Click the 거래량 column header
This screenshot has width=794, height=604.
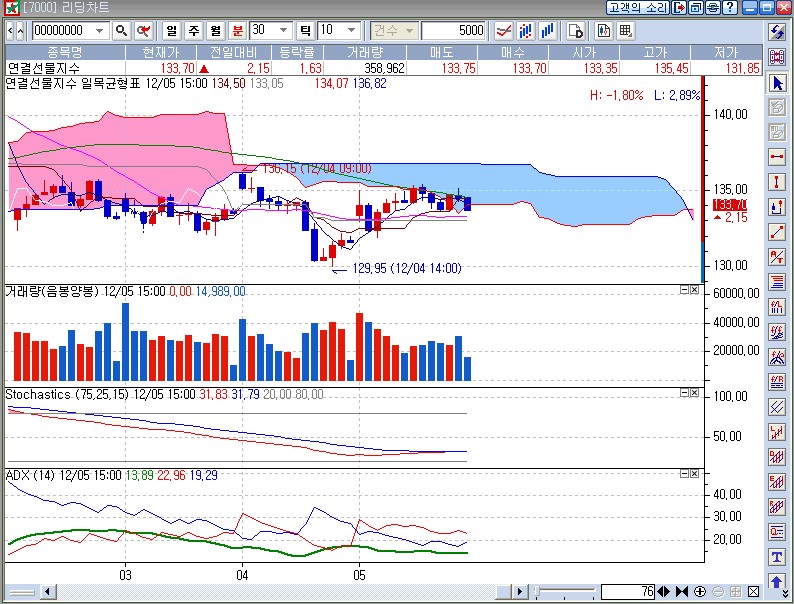364,51
